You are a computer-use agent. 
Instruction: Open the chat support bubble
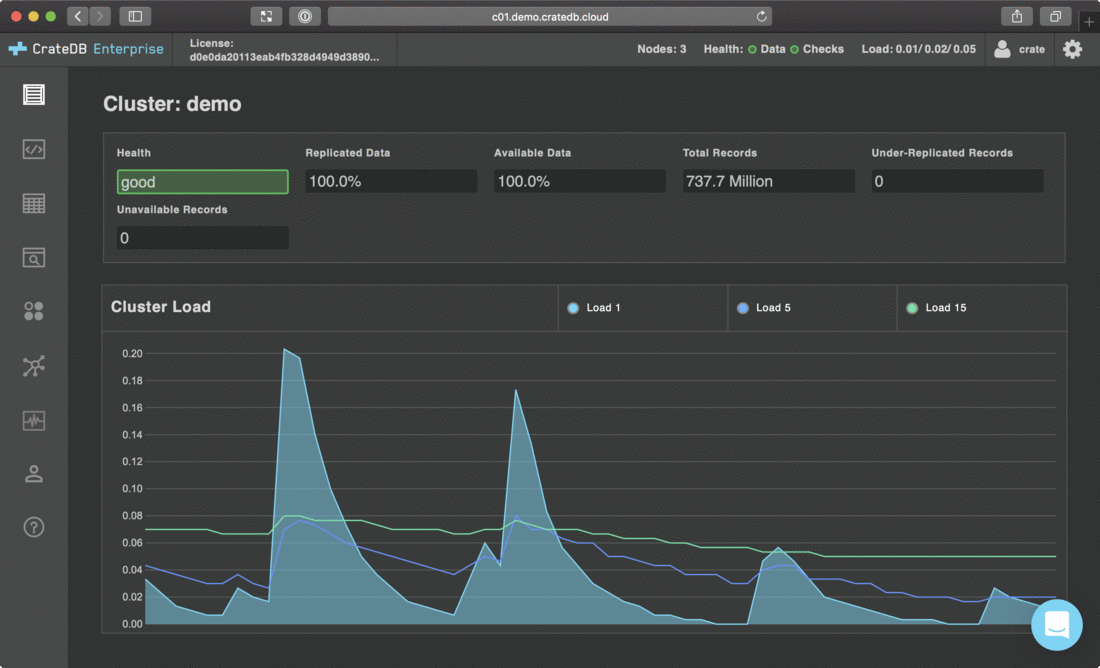(1057, 624)
